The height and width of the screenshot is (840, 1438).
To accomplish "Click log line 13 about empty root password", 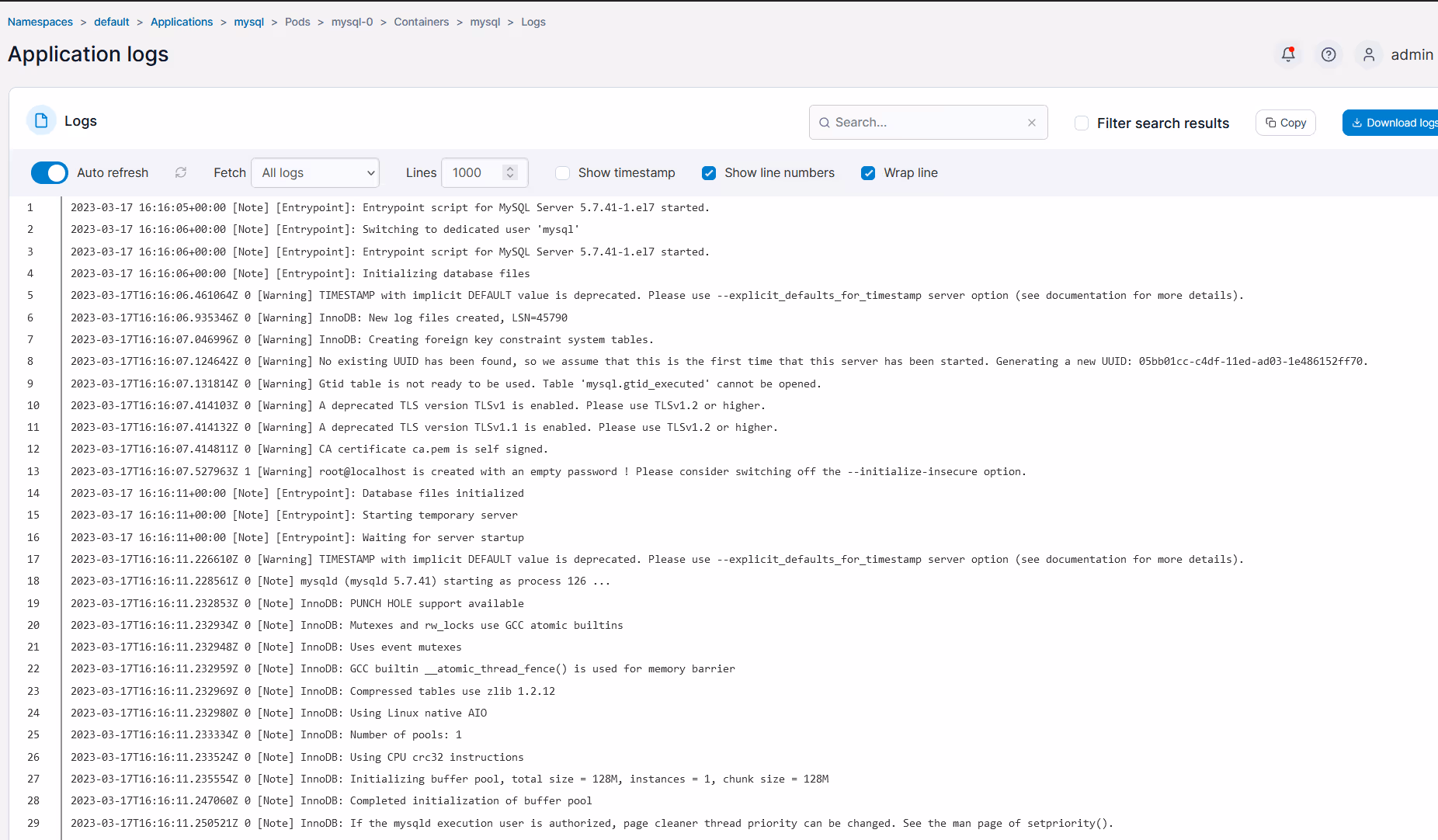I will coord(548,471).
